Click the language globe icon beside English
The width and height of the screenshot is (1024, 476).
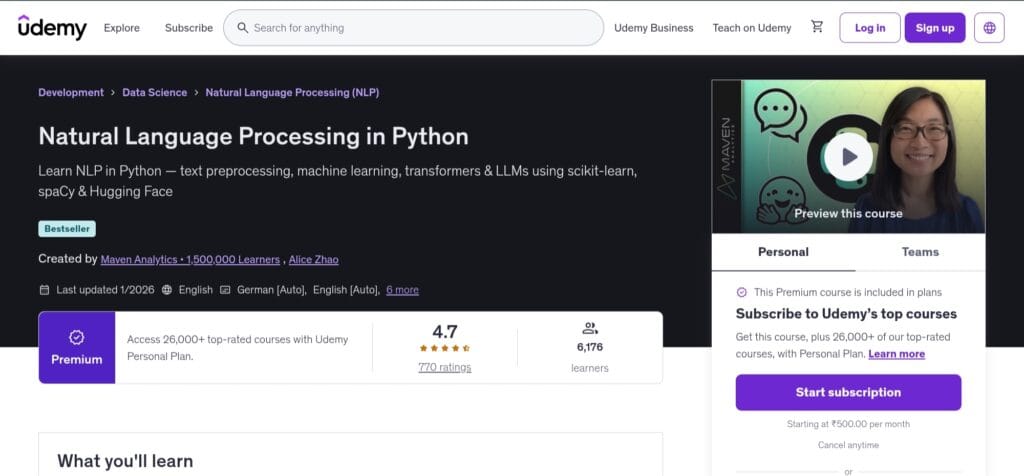coord(167,290)
